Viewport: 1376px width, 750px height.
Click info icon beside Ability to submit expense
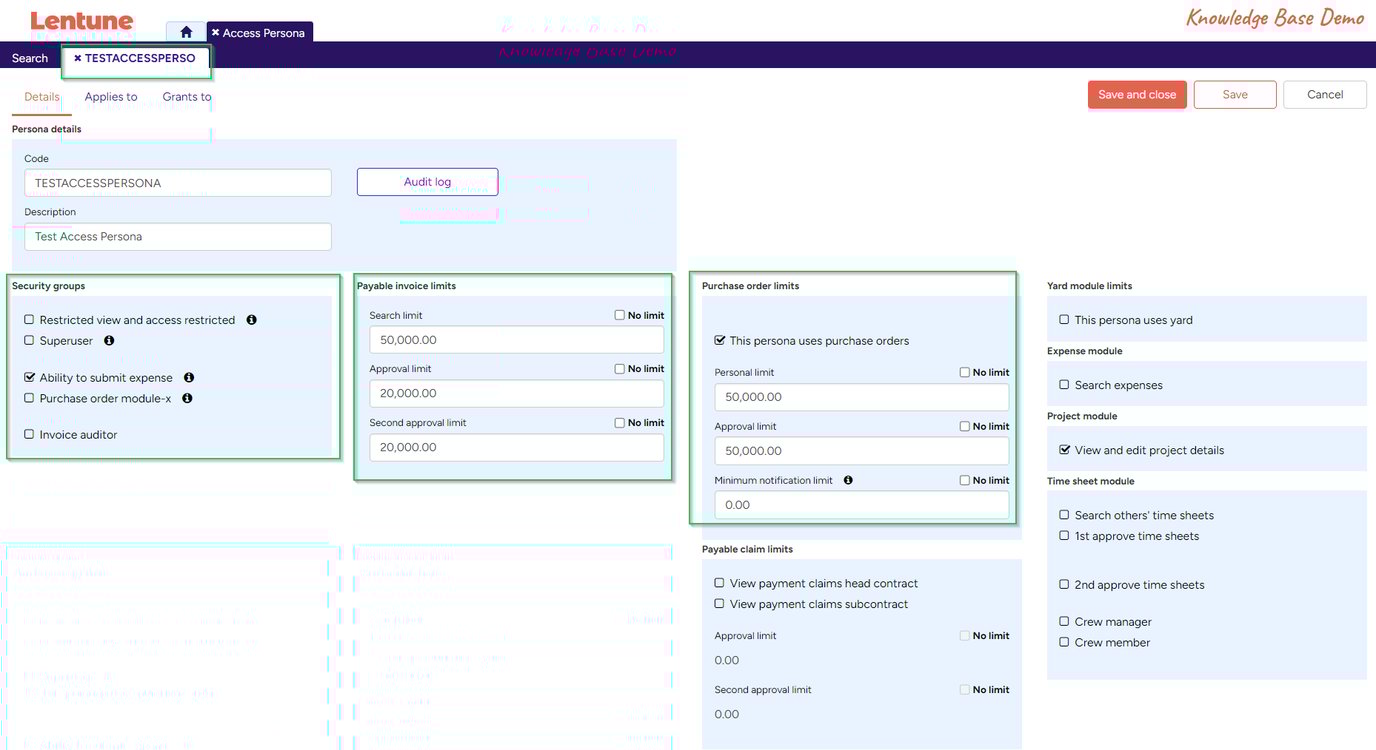189,378
